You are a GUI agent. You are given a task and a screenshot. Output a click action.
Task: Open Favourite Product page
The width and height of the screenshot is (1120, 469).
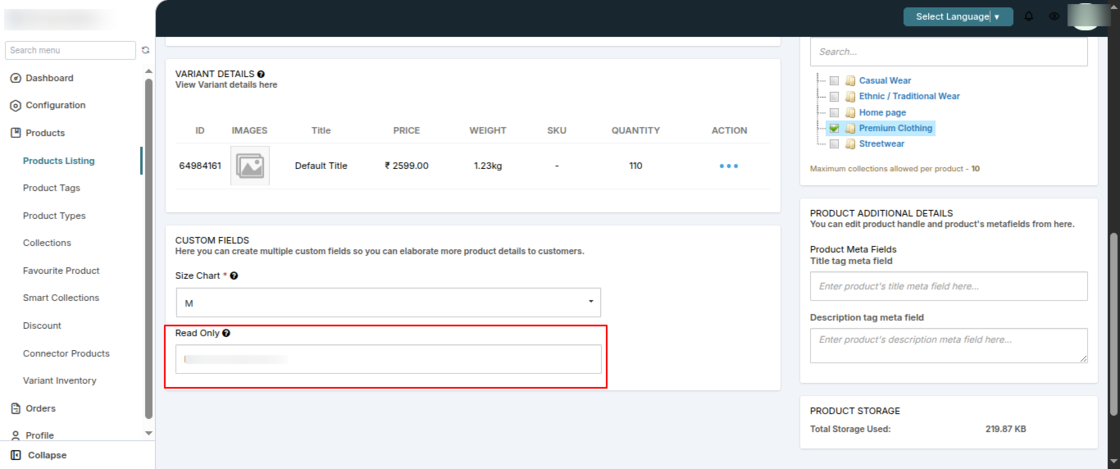61,271
